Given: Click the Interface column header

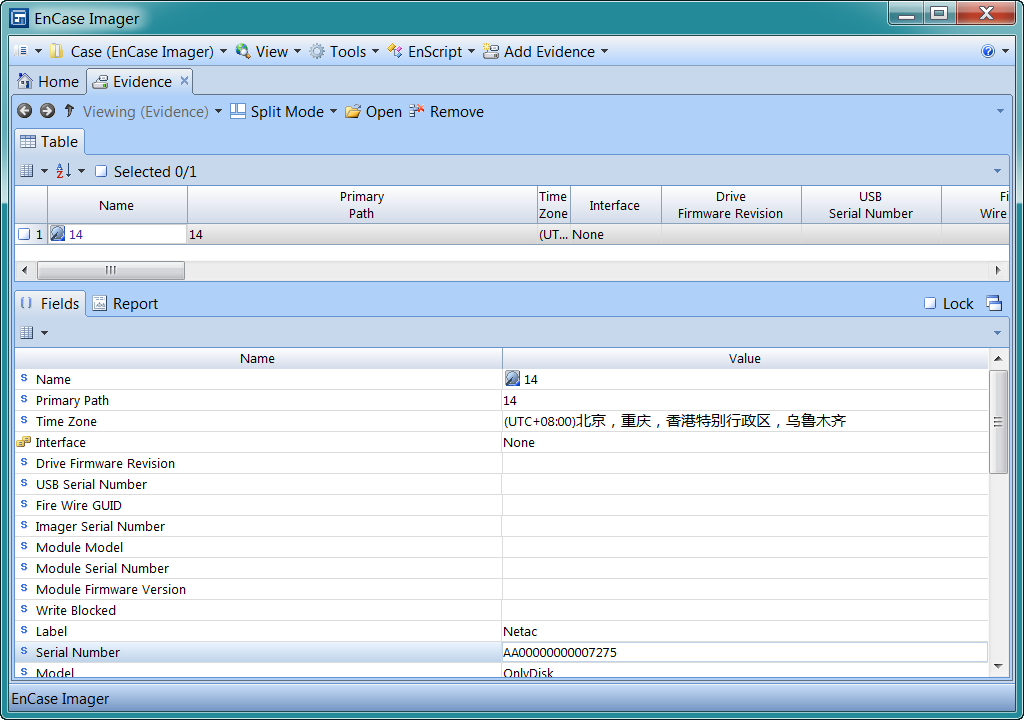Looking at the screenshot, I should (615, 205).
